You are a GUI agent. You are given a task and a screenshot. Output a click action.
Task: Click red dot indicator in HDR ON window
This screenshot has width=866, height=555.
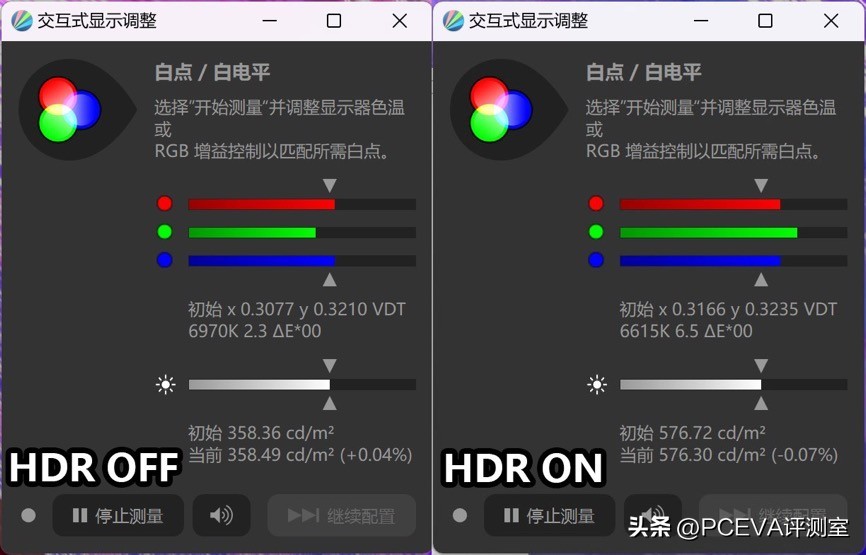(x=596, y=204)
